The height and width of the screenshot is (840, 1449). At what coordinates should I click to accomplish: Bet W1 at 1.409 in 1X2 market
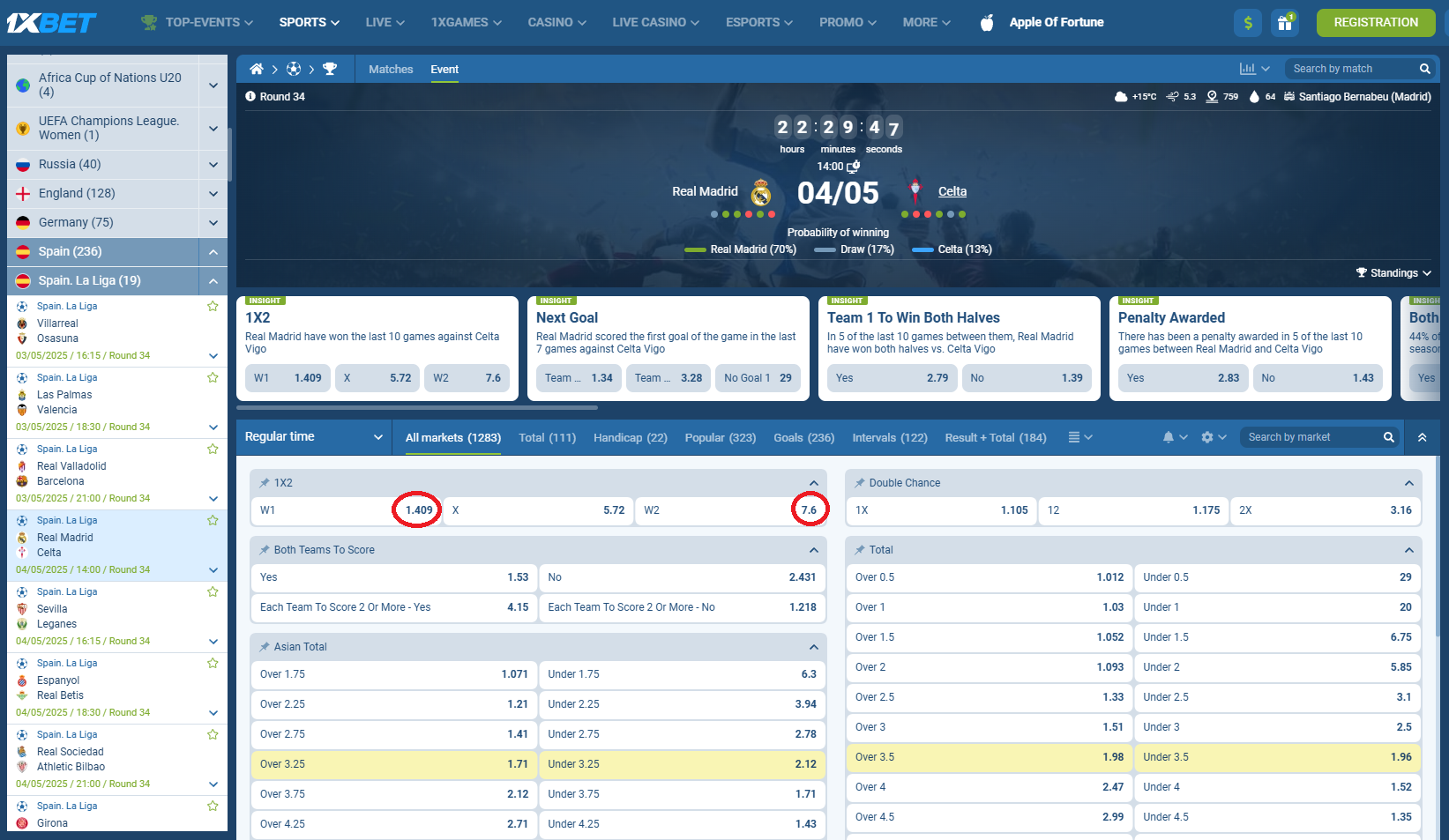[346, 510]
